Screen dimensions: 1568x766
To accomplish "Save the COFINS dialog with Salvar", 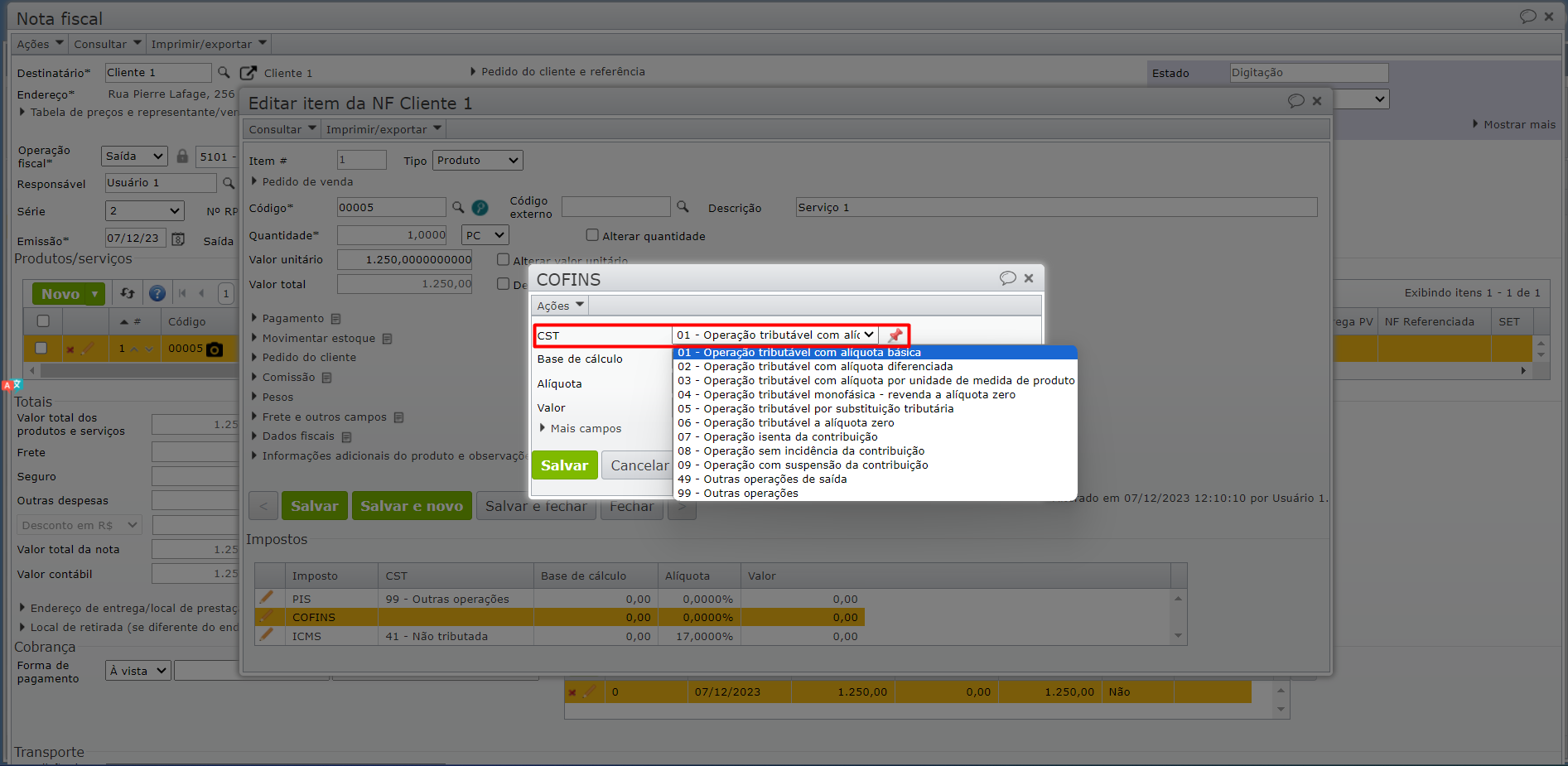I will (x=564, y=465).
